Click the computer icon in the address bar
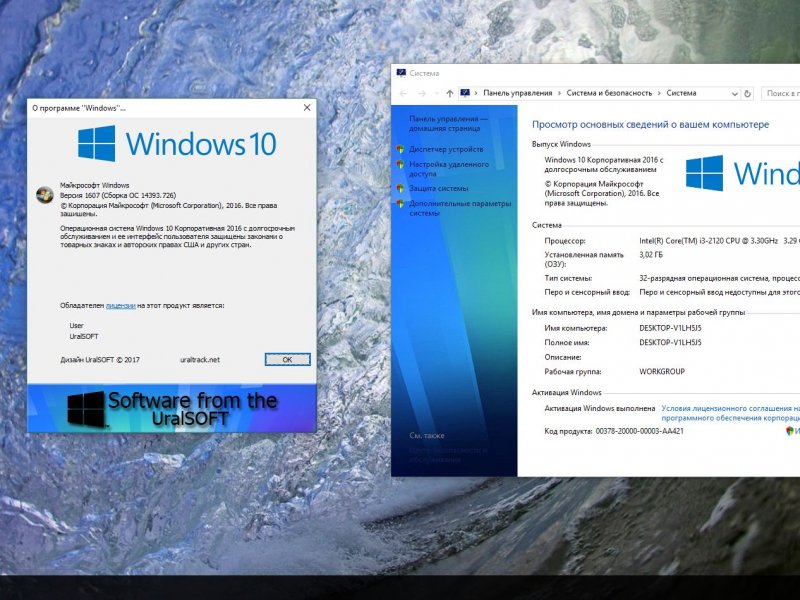Image resolution: width=800 pixels, height=600 pixels. (x=465, y=93)
